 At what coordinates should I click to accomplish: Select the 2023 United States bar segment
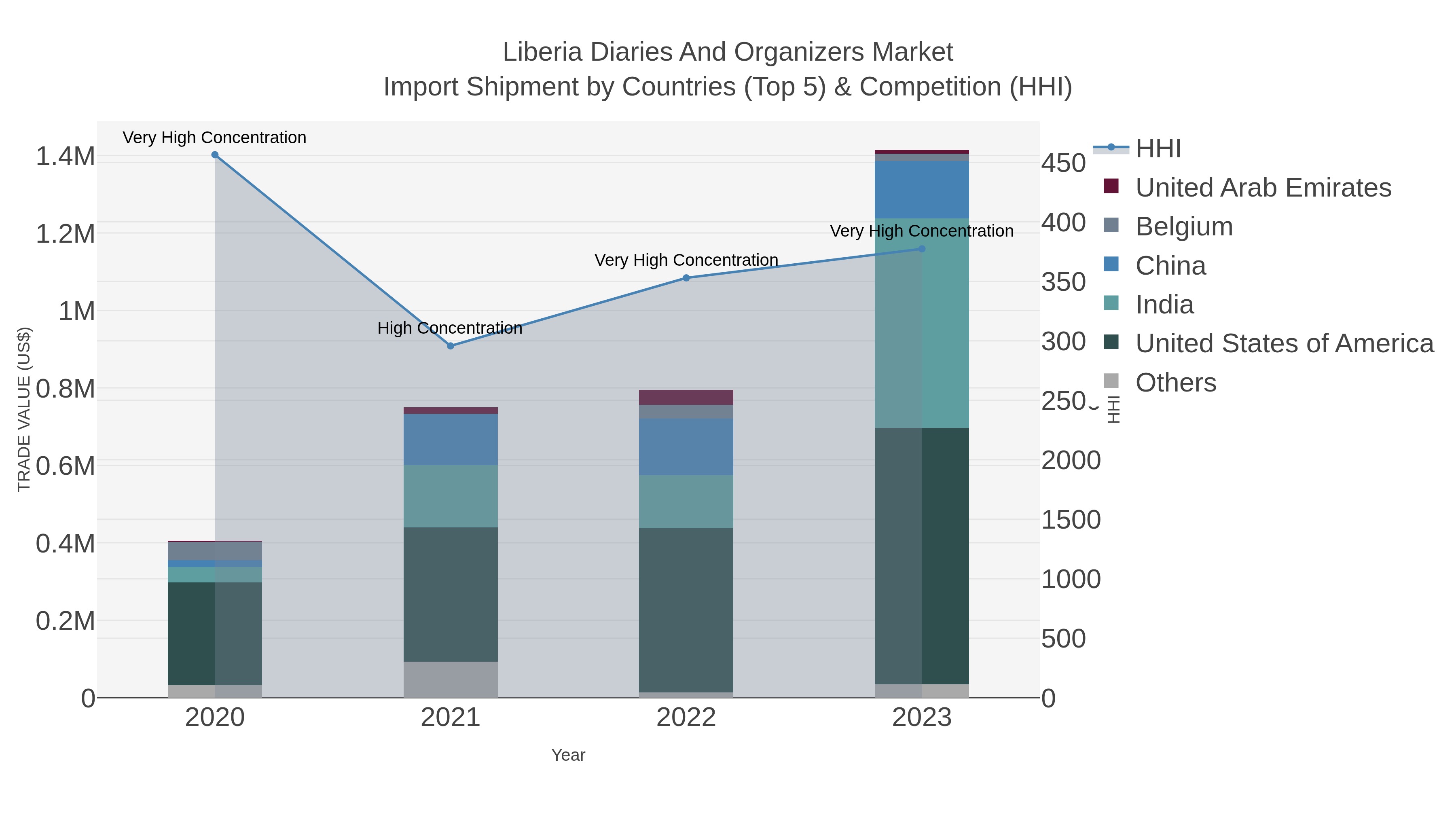coord(922,556)
